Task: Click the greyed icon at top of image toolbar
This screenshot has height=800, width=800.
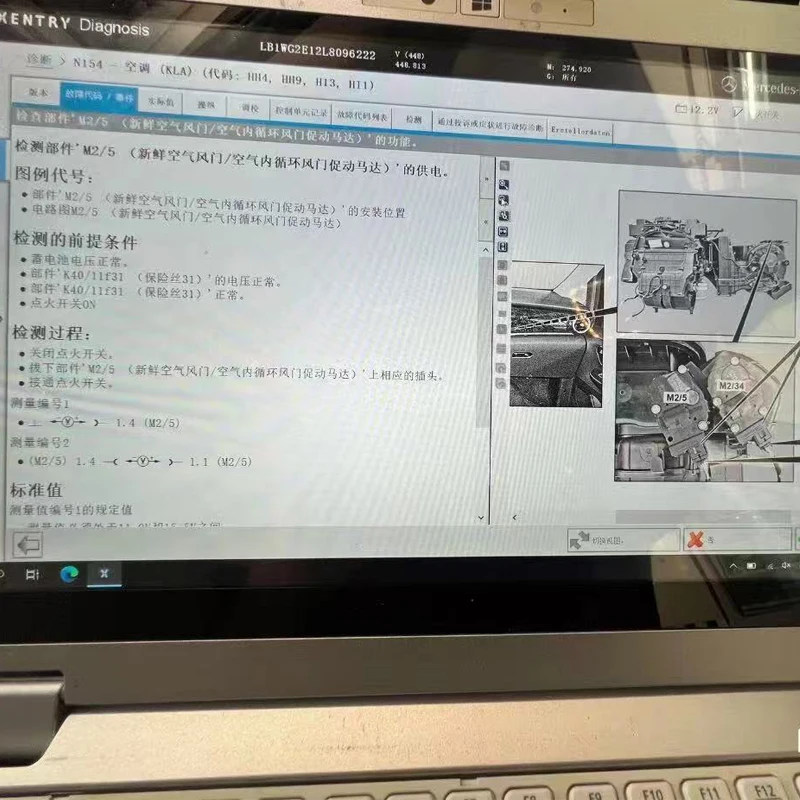Action: point(504,166)
